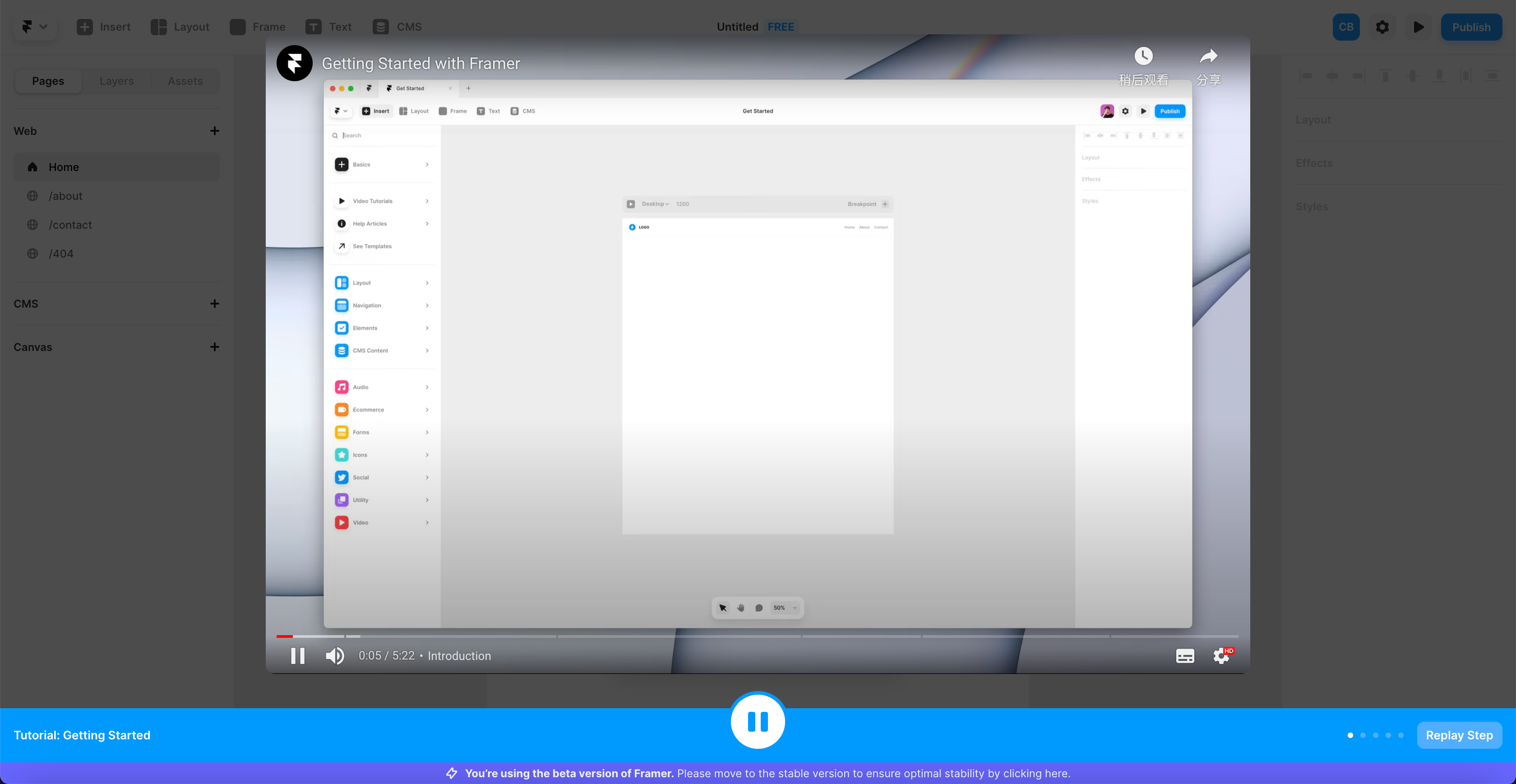Expand Elements category in video
The height and width of the screenshot is (784, 1516).
point(381,328)
